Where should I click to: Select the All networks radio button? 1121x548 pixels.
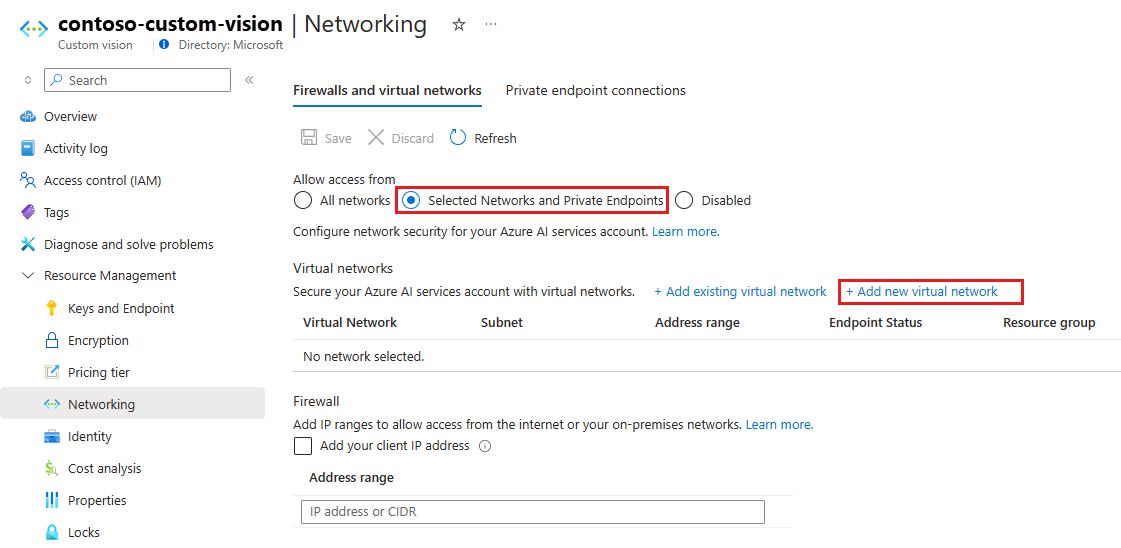tap(303, 200)
